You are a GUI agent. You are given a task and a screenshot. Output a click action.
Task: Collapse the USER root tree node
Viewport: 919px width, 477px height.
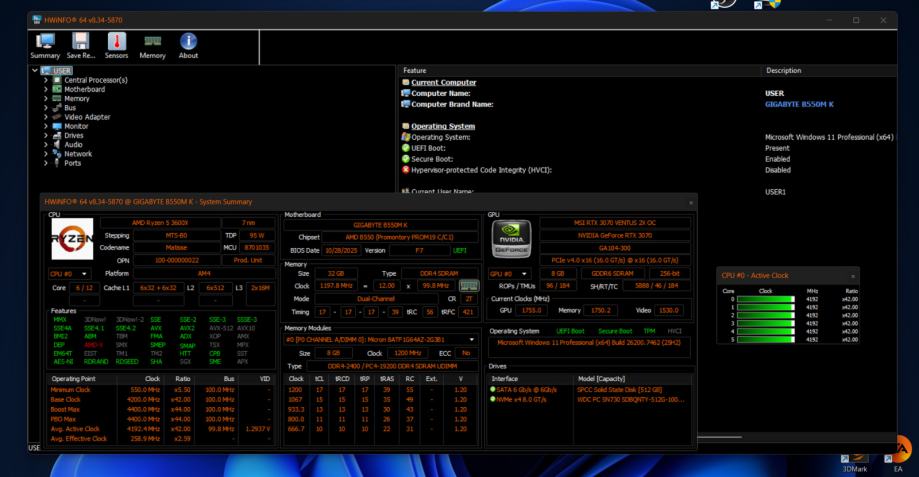(x=35, y=70)
